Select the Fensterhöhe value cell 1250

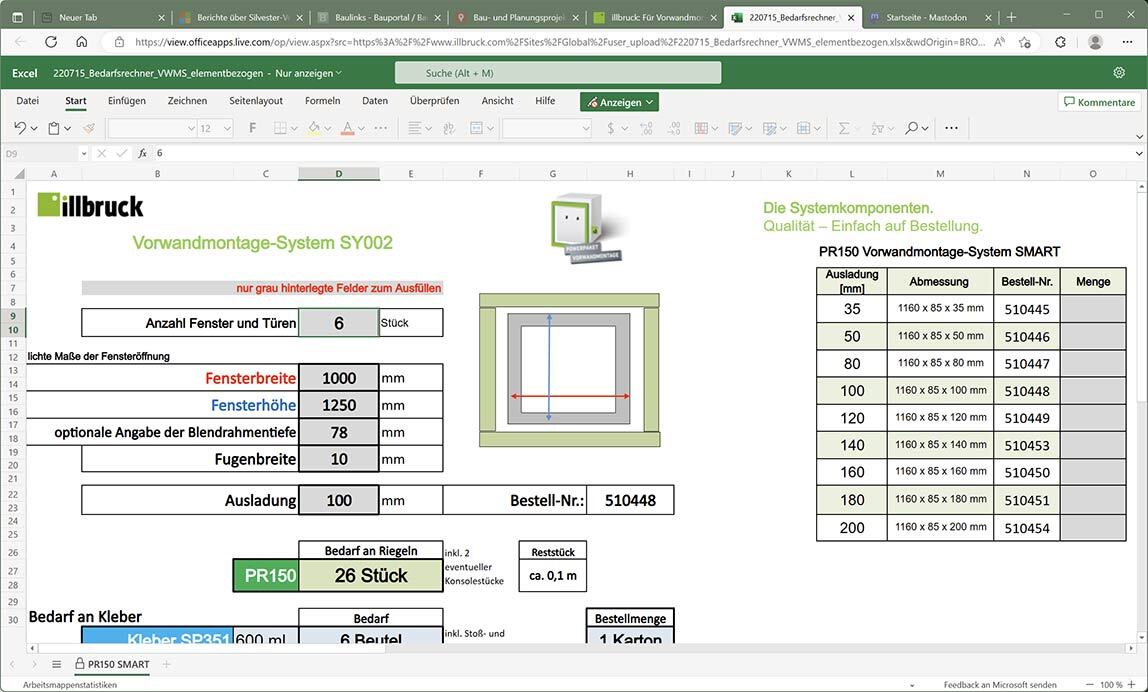coord(339,405)
